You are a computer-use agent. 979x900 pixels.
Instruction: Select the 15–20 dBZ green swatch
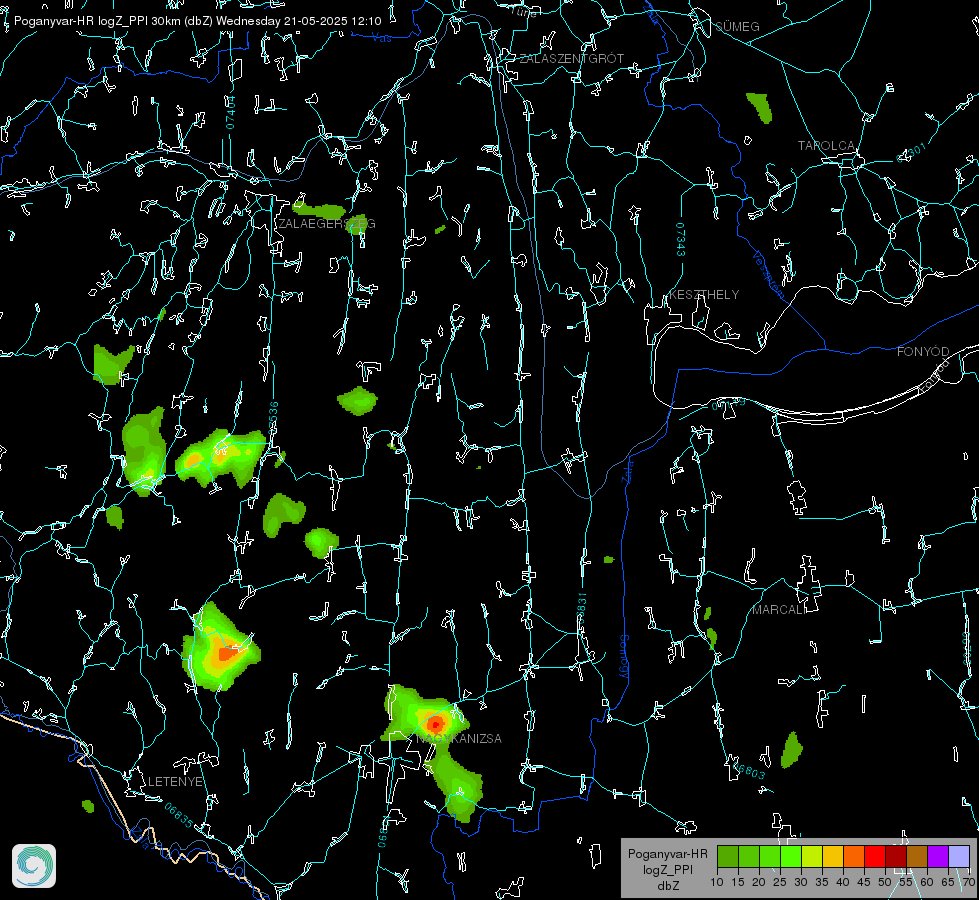tap(749, 856)
